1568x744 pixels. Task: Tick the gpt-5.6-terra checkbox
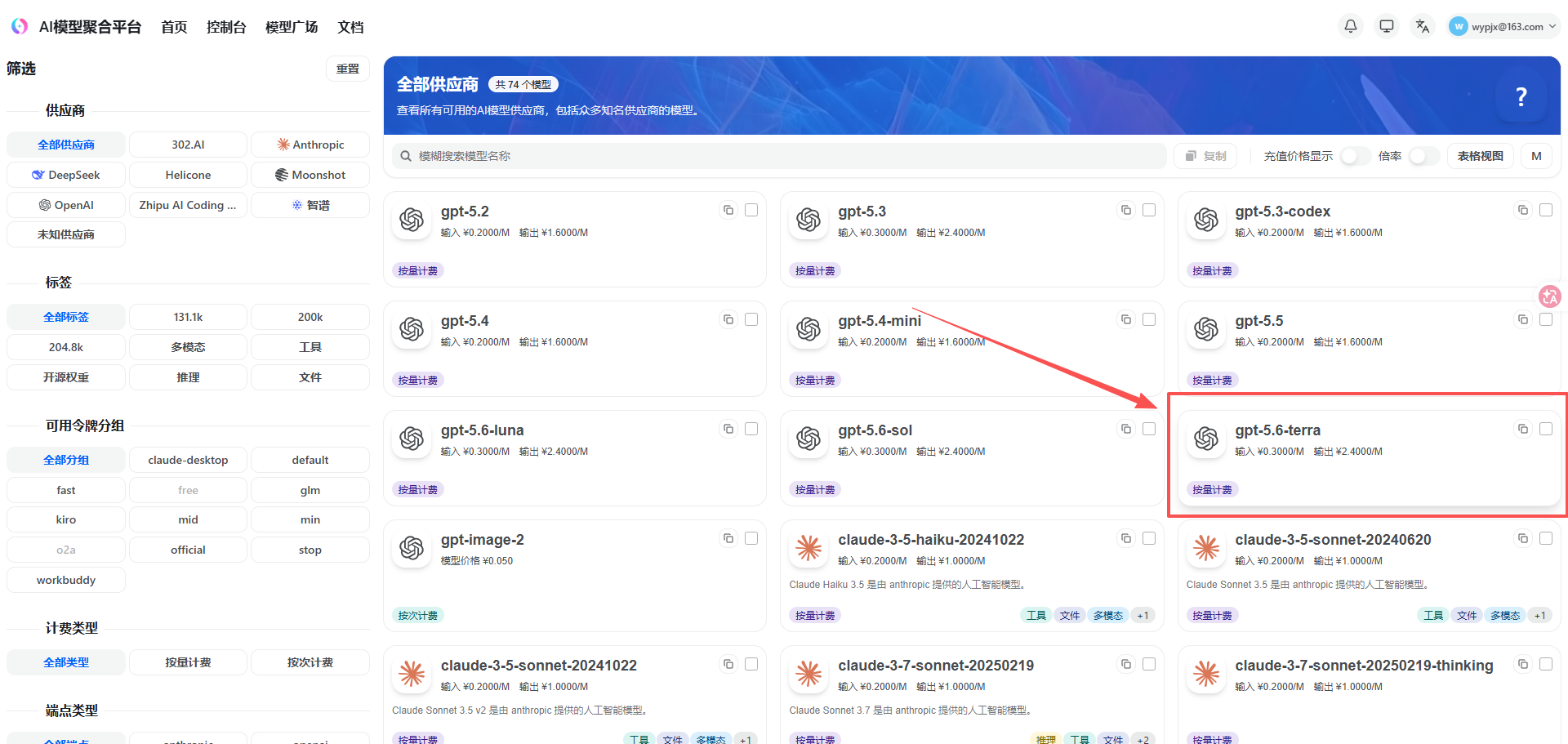tap(1546, 429)
